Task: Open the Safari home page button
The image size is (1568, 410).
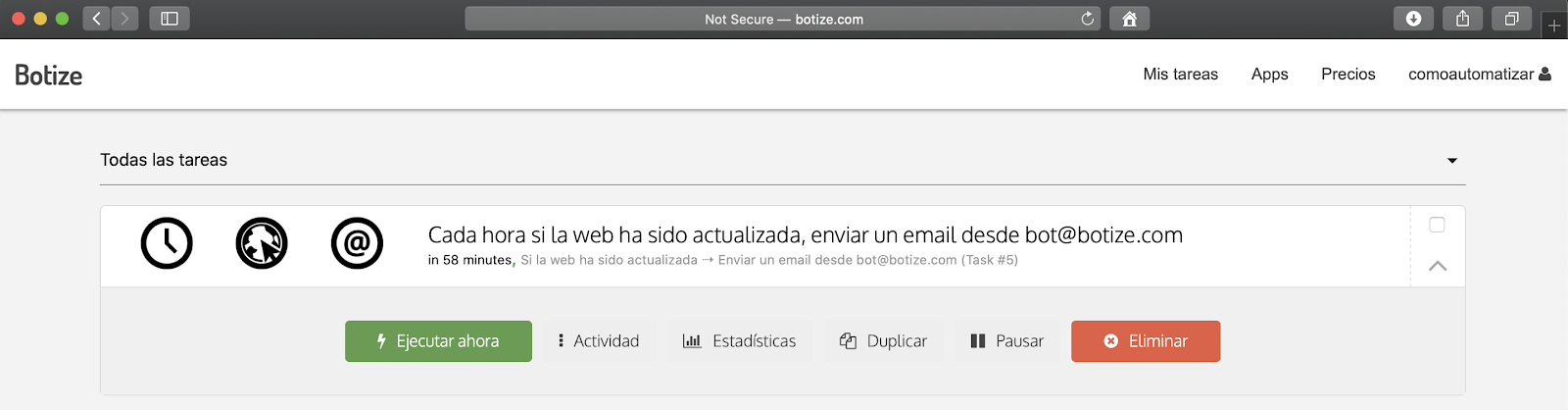Action: pyautogui.click(x=1129, y=19)
